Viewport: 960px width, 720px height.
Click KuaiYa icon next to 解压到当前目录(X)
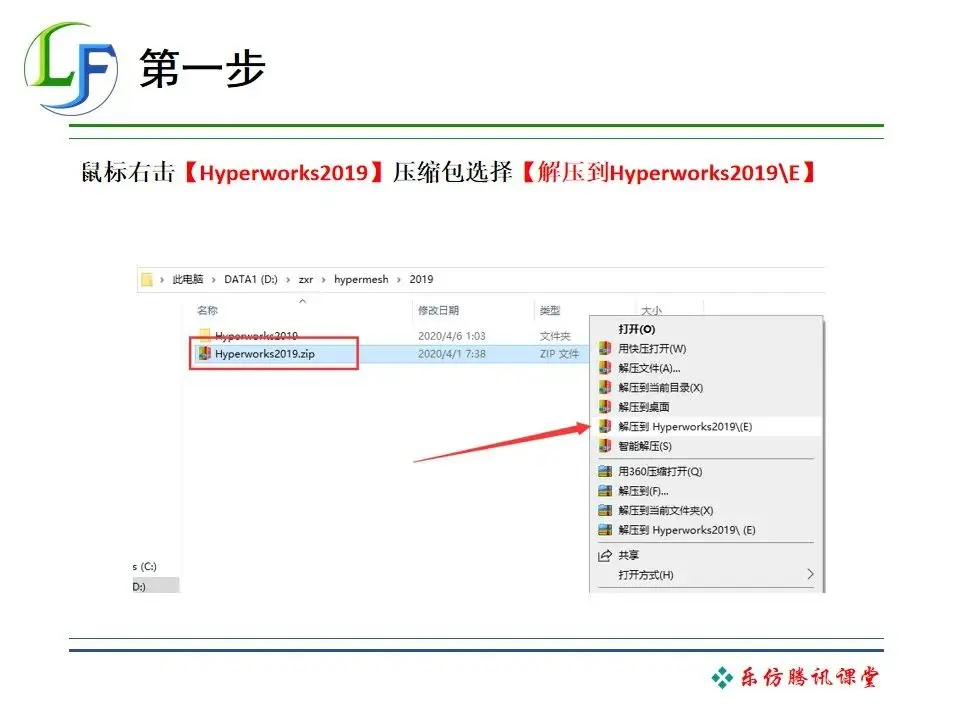(x=605, y=388)
